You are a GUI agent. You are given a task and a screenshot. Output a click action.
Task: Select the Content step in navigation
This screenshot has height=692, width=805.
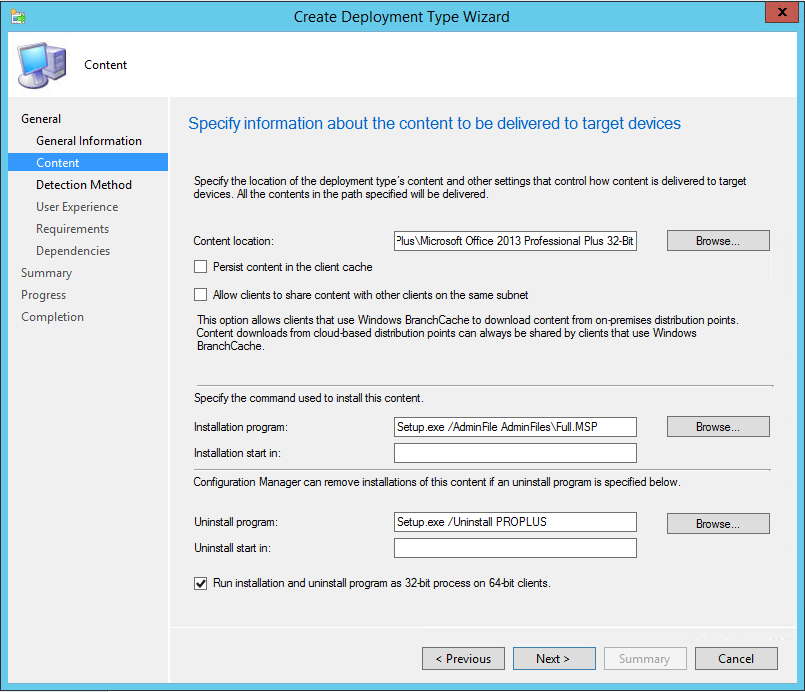58,163
